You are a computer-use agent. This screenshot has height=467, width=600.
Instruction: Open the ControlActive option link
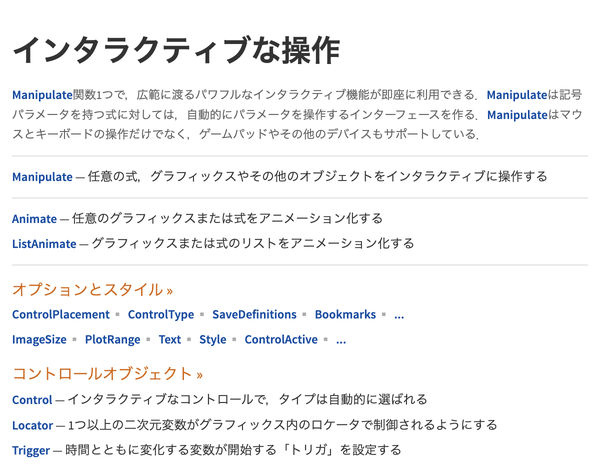click(281, 340)
